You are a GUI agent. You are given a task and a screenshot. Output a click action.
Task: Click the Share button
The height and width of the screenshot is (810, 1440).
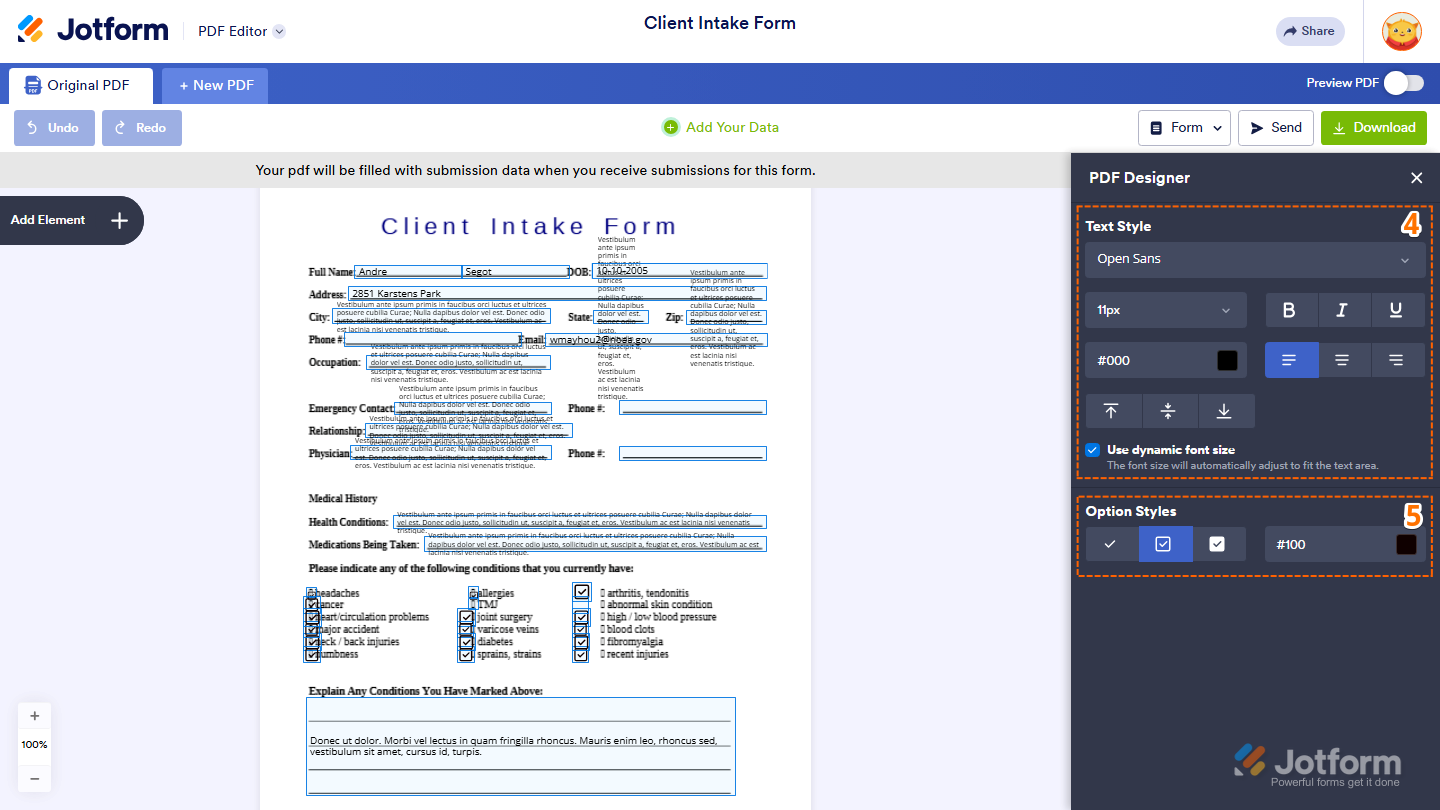pos(1310,31)
